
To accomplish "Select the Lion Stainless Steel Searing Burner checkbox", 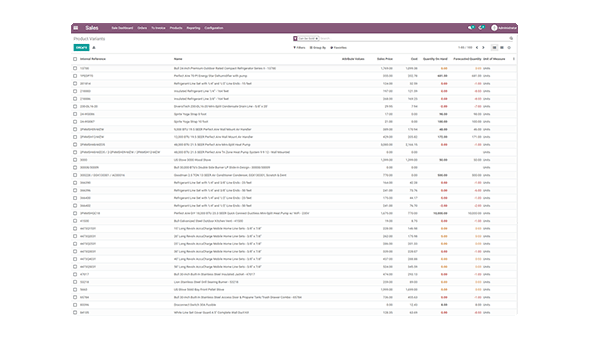I will point(75,282).
